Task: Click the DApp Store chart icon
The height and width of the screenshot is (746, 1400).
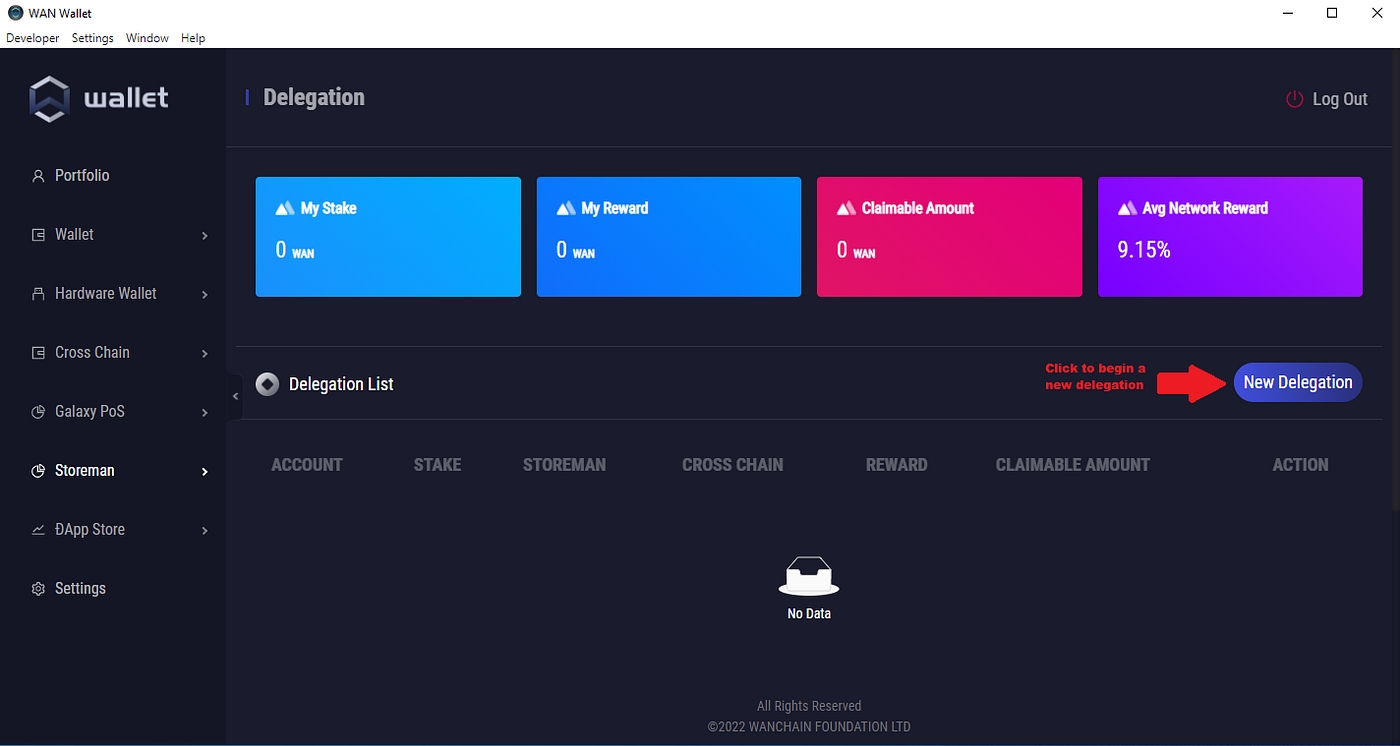Action: tap(38, 530)
